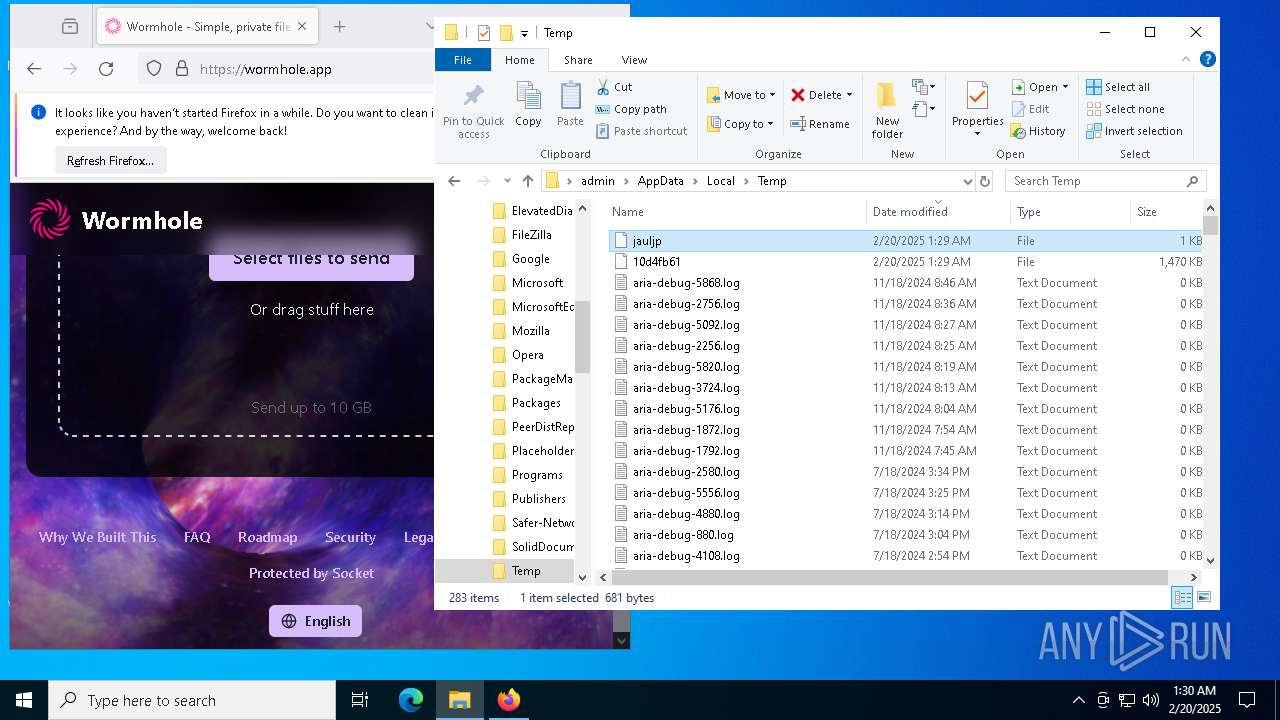Open the History ribbon item
The height and width of the screenshot is (720, 1280).
pos(1038,131)
